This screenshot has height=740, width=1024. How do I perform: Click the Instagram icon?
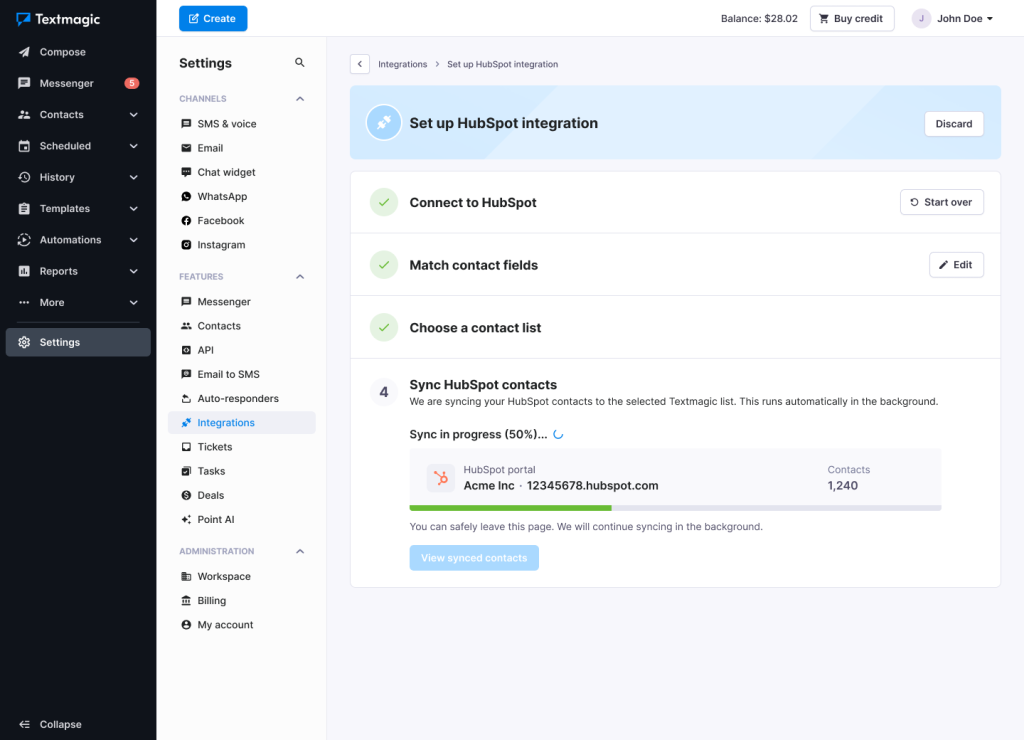pos(186,244)
